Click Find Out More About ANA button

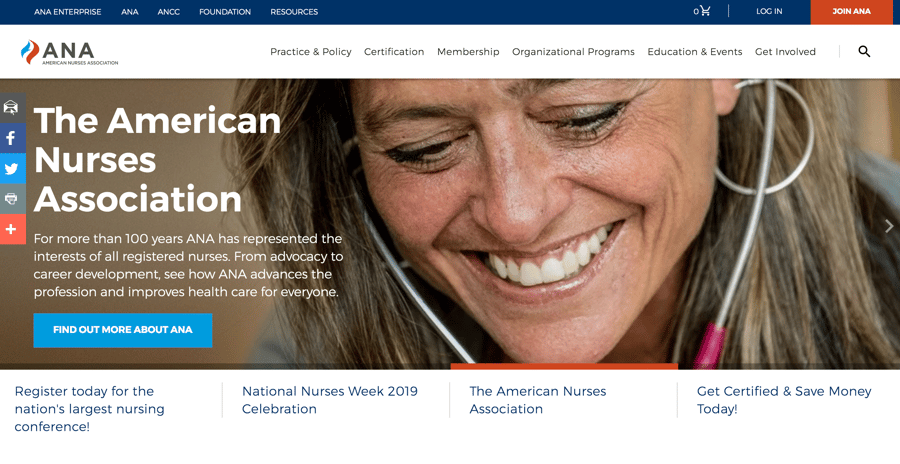click(x=123, y=330)
